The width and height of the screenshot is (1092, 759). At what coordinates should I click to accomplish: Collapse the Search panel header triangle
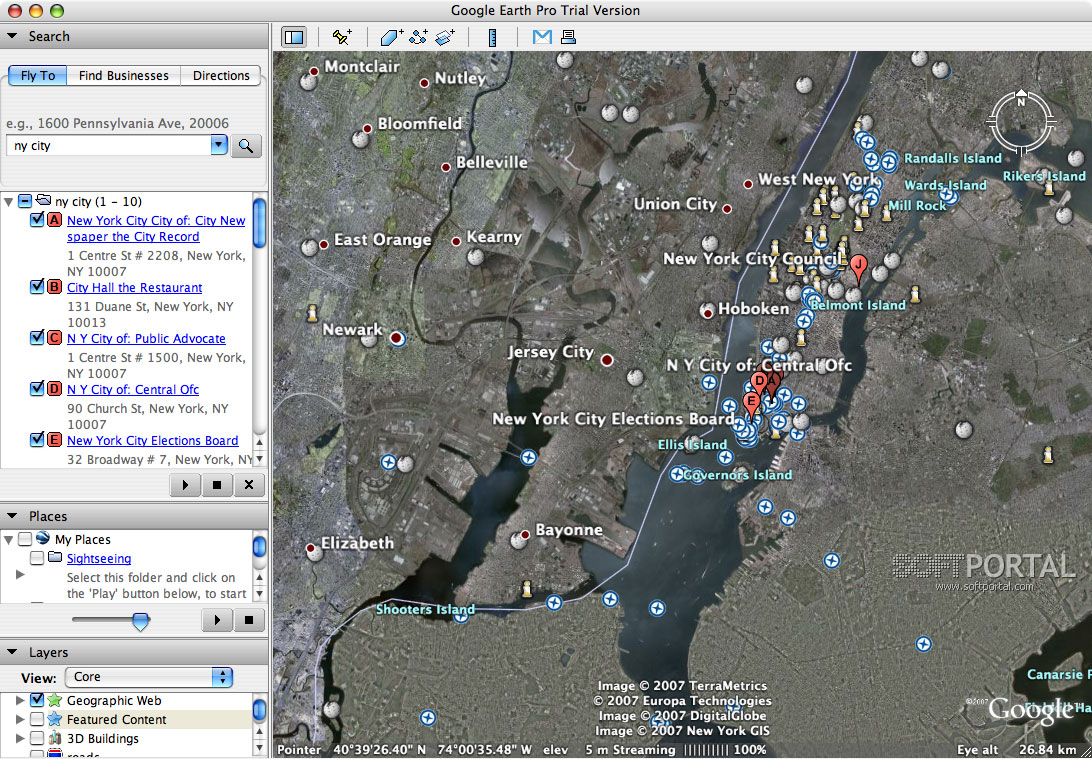coord(13,36)
